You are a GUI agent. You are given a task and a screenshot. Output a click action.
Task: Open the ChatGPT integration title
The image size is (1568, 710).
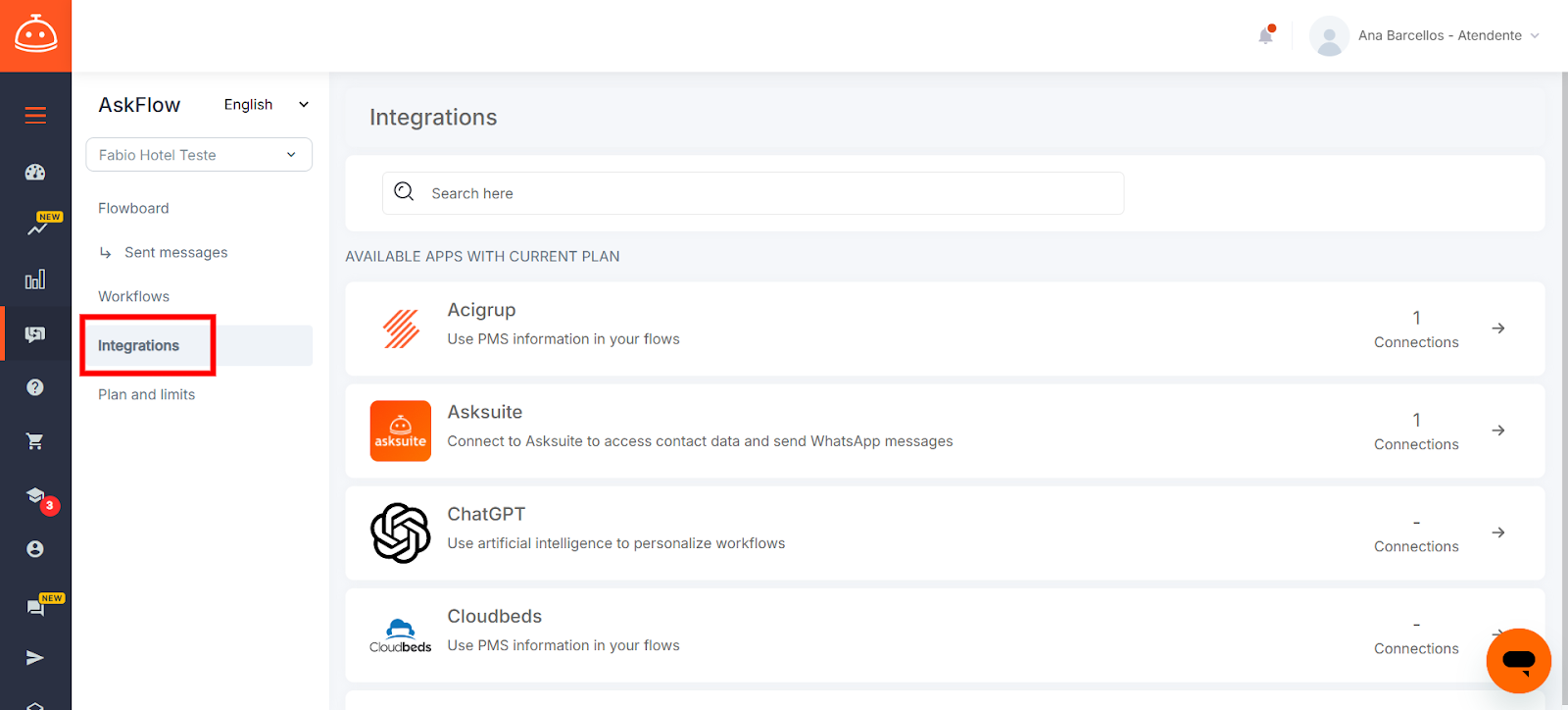(x=486, y=514)
